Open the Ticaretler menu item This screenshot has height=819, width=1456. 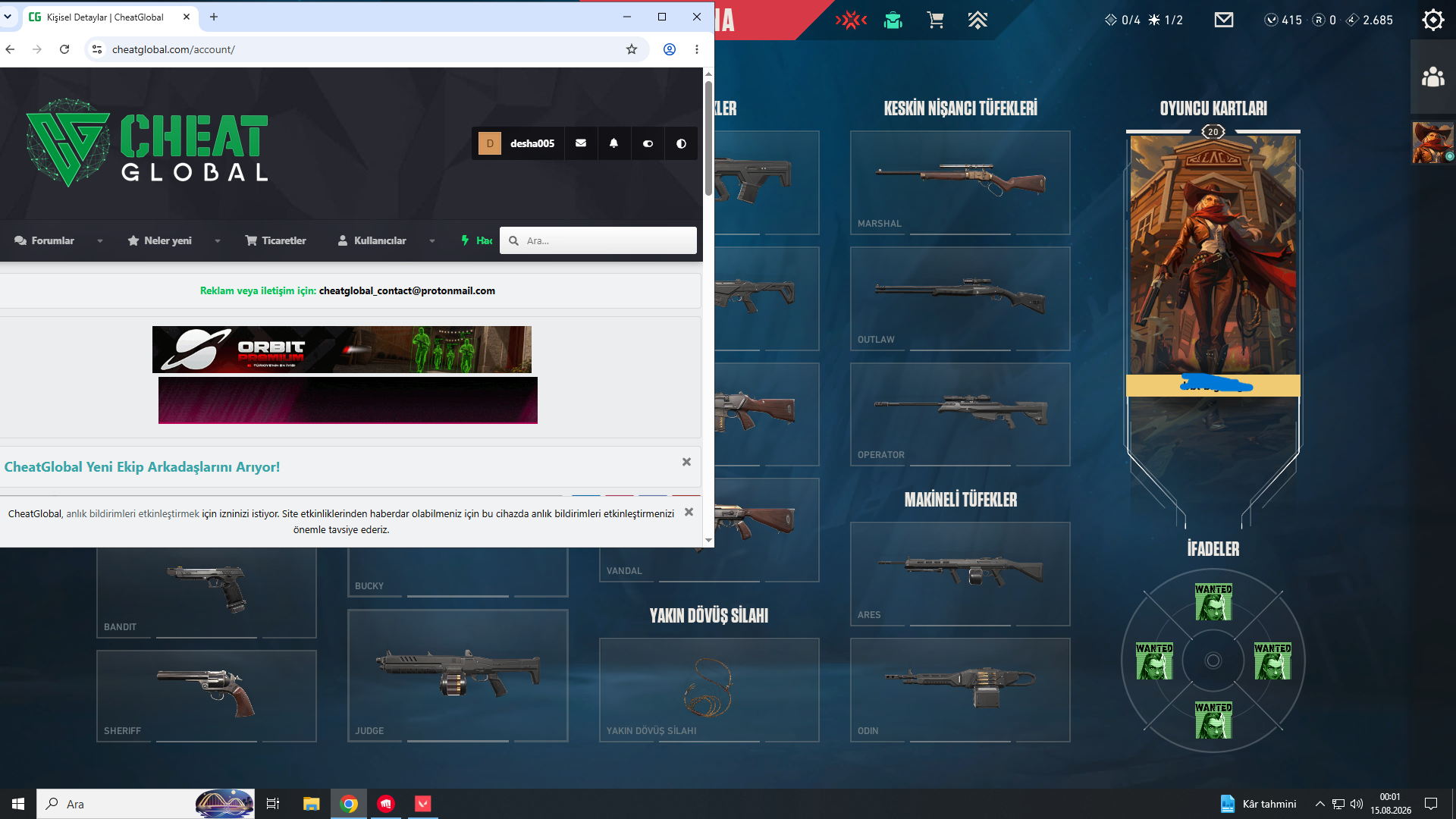pos(276,241)
